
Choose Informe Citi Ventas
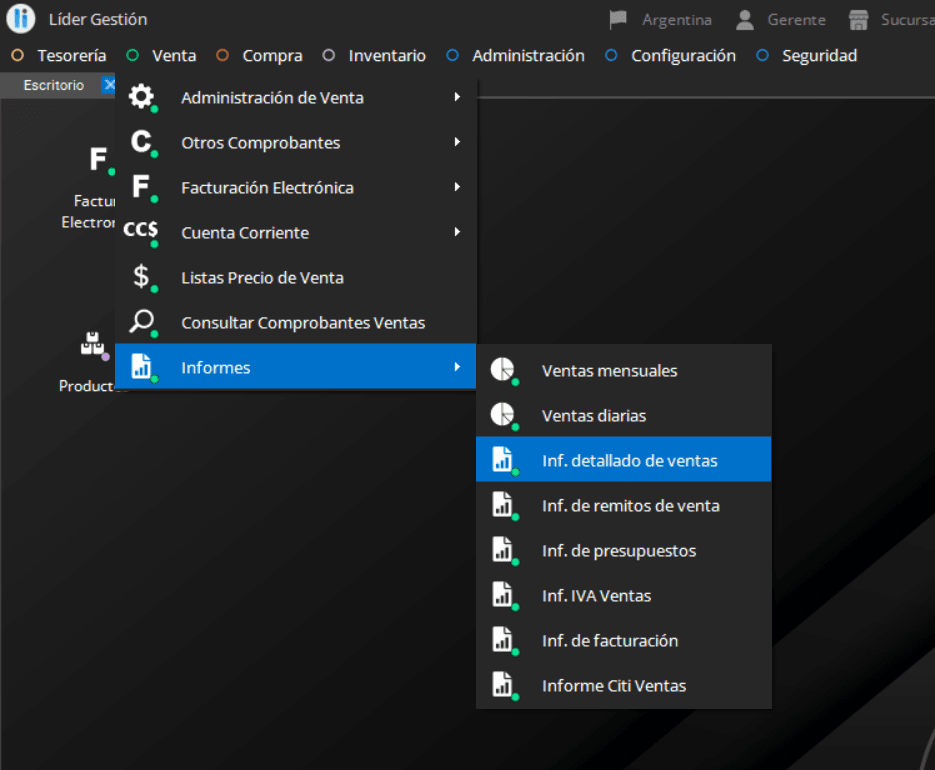coord(613,686)
